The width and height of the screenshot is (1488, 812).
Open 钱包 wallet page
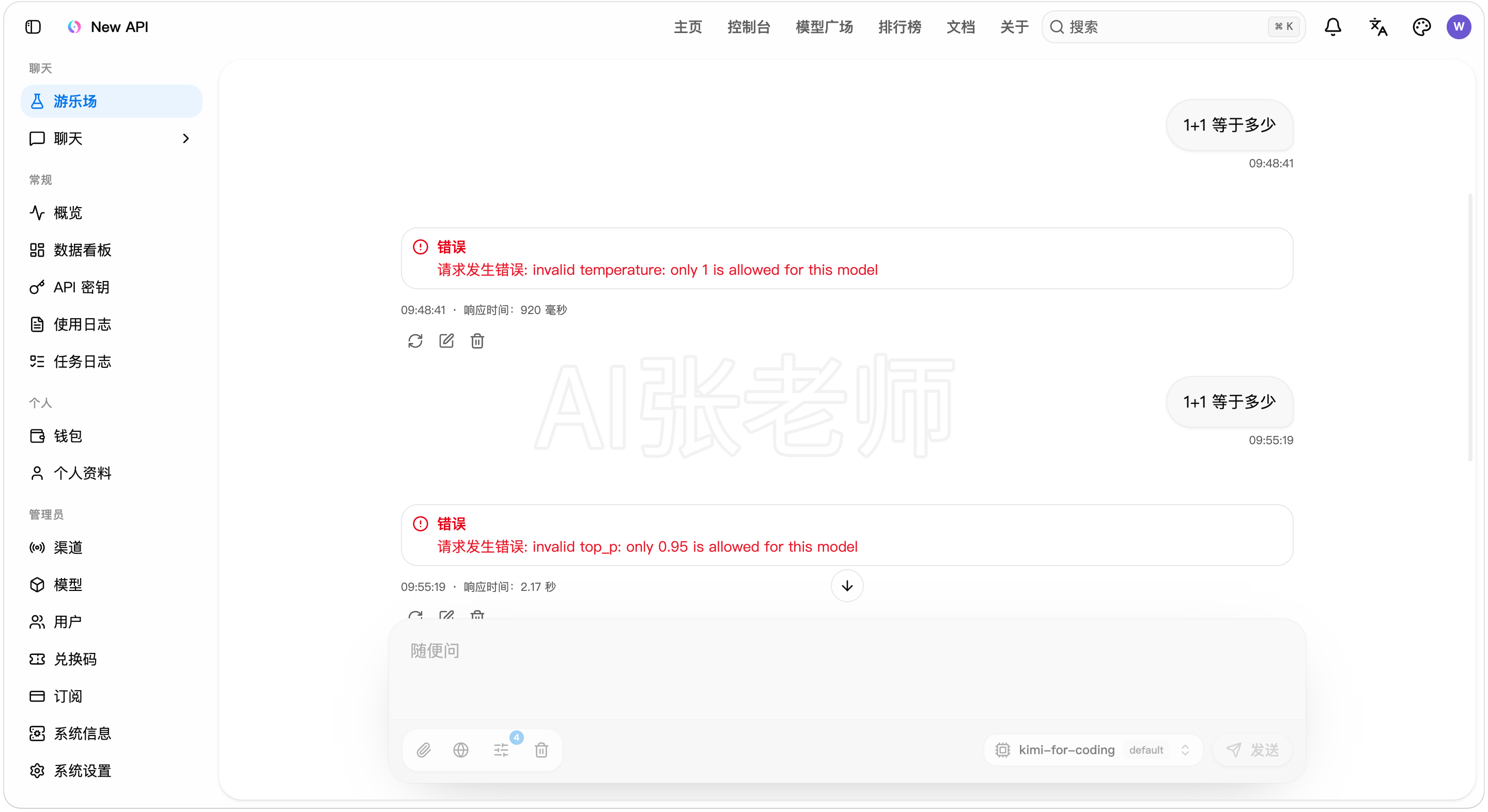pyautogui.click(x=112, y=436)
